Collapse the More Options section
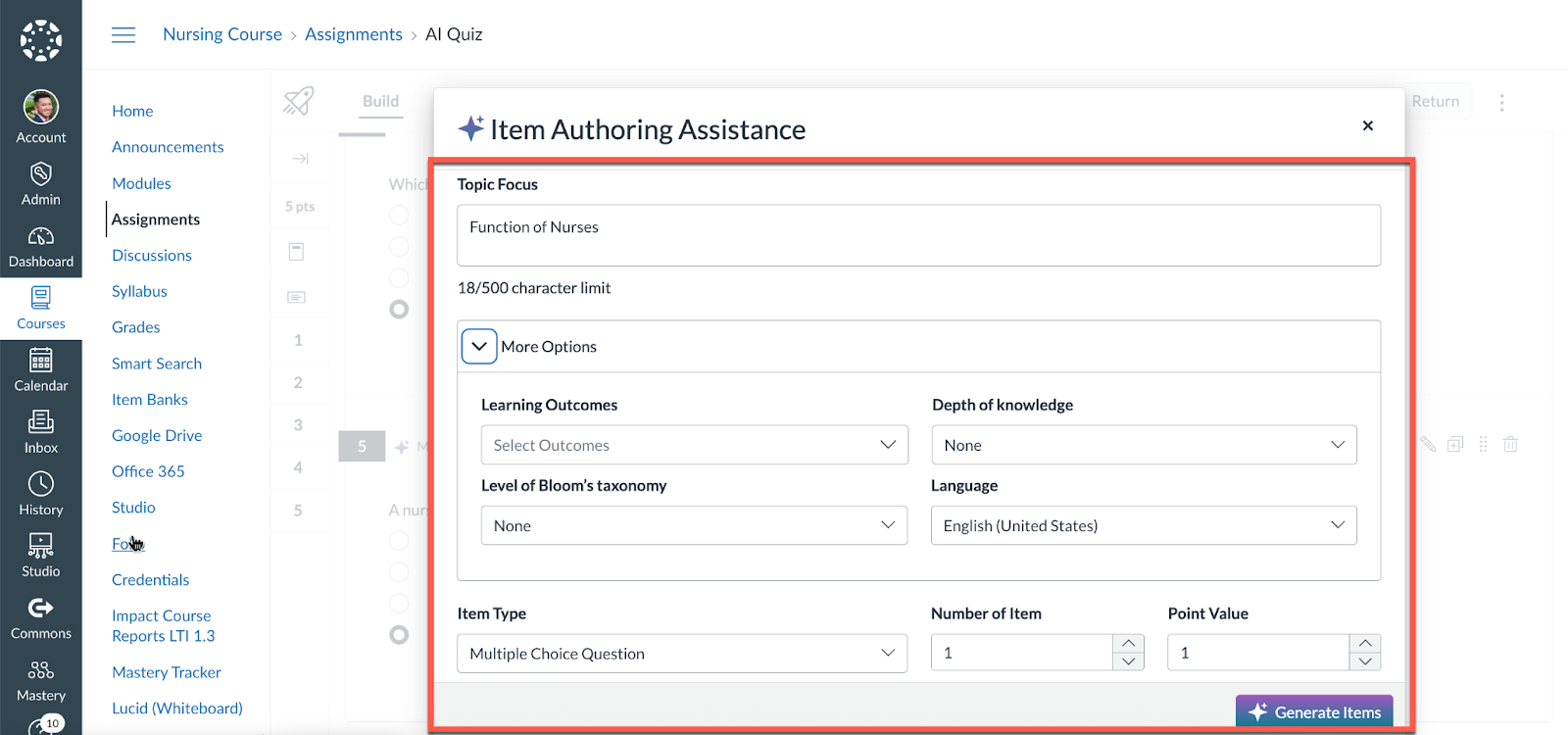 (479, 347)
